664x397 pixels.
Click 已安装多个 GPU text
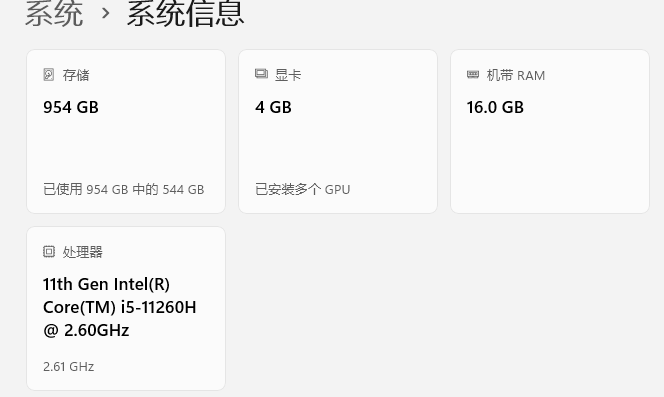click(x=302, y=189)
